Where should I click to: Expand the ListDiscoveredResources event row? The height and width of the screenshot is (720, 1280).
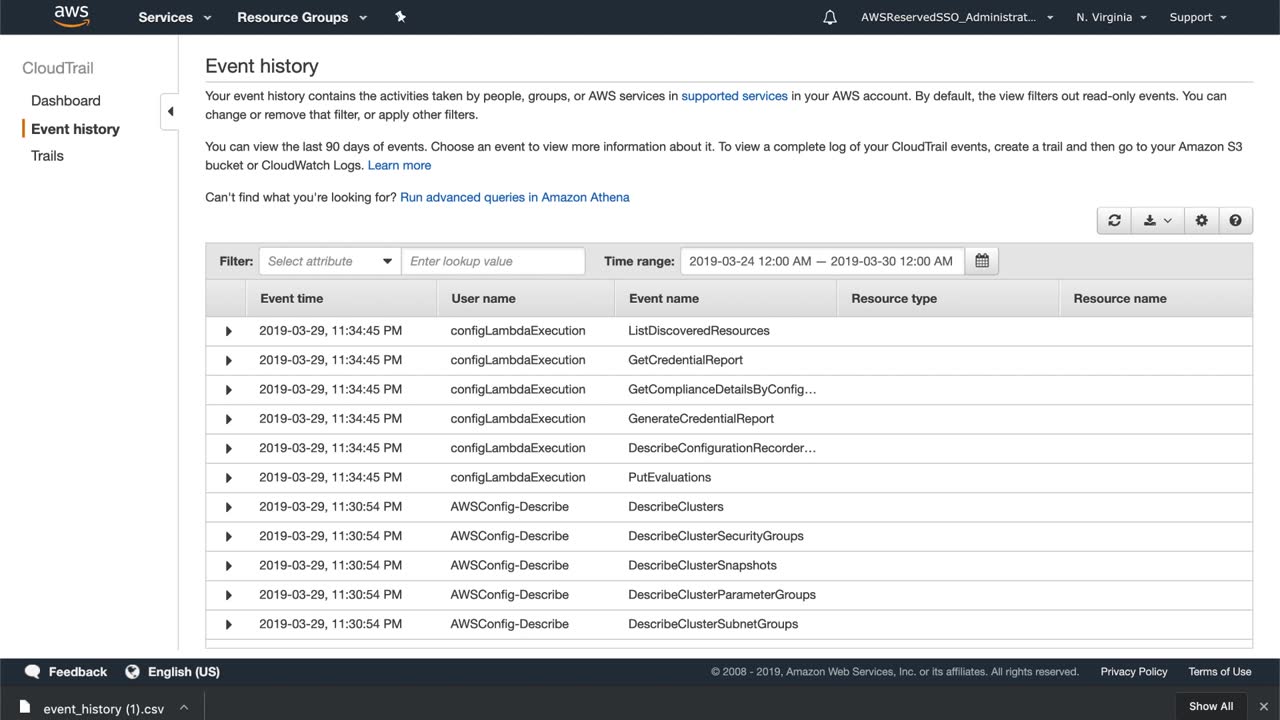[x=228, y=331]
